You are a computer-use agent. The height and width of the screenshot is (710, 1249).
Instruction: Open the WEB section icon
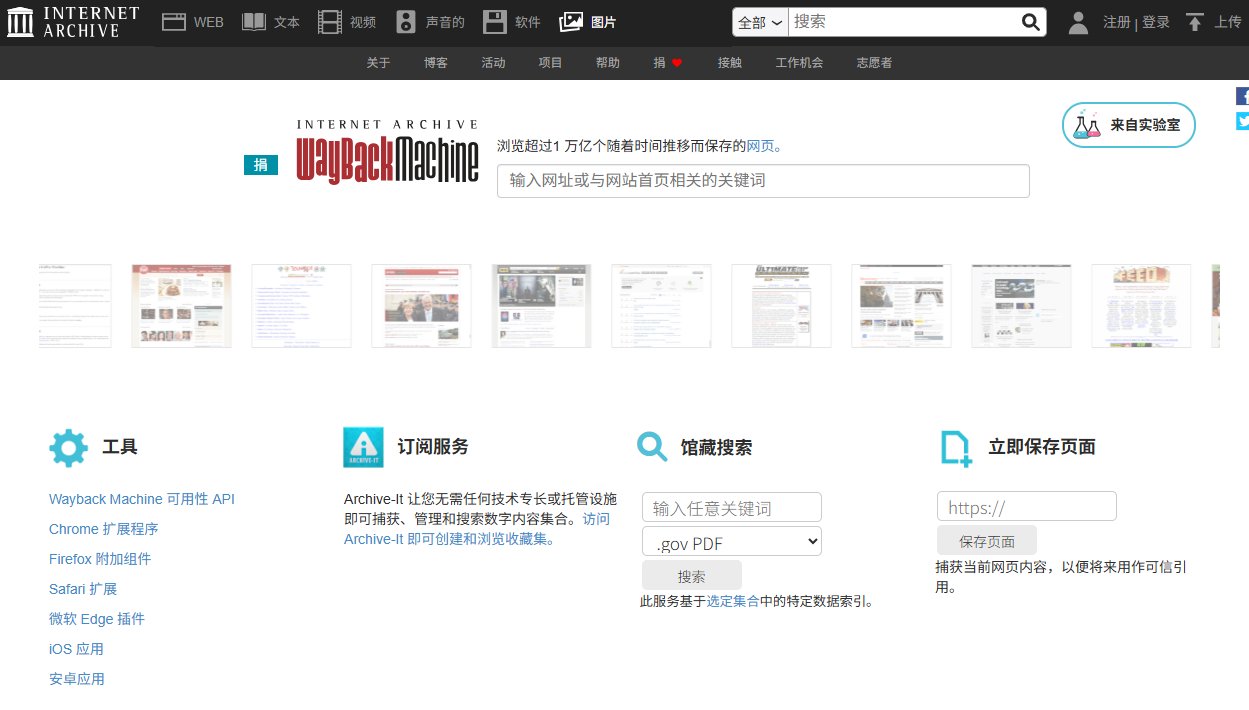click(174, 22)
